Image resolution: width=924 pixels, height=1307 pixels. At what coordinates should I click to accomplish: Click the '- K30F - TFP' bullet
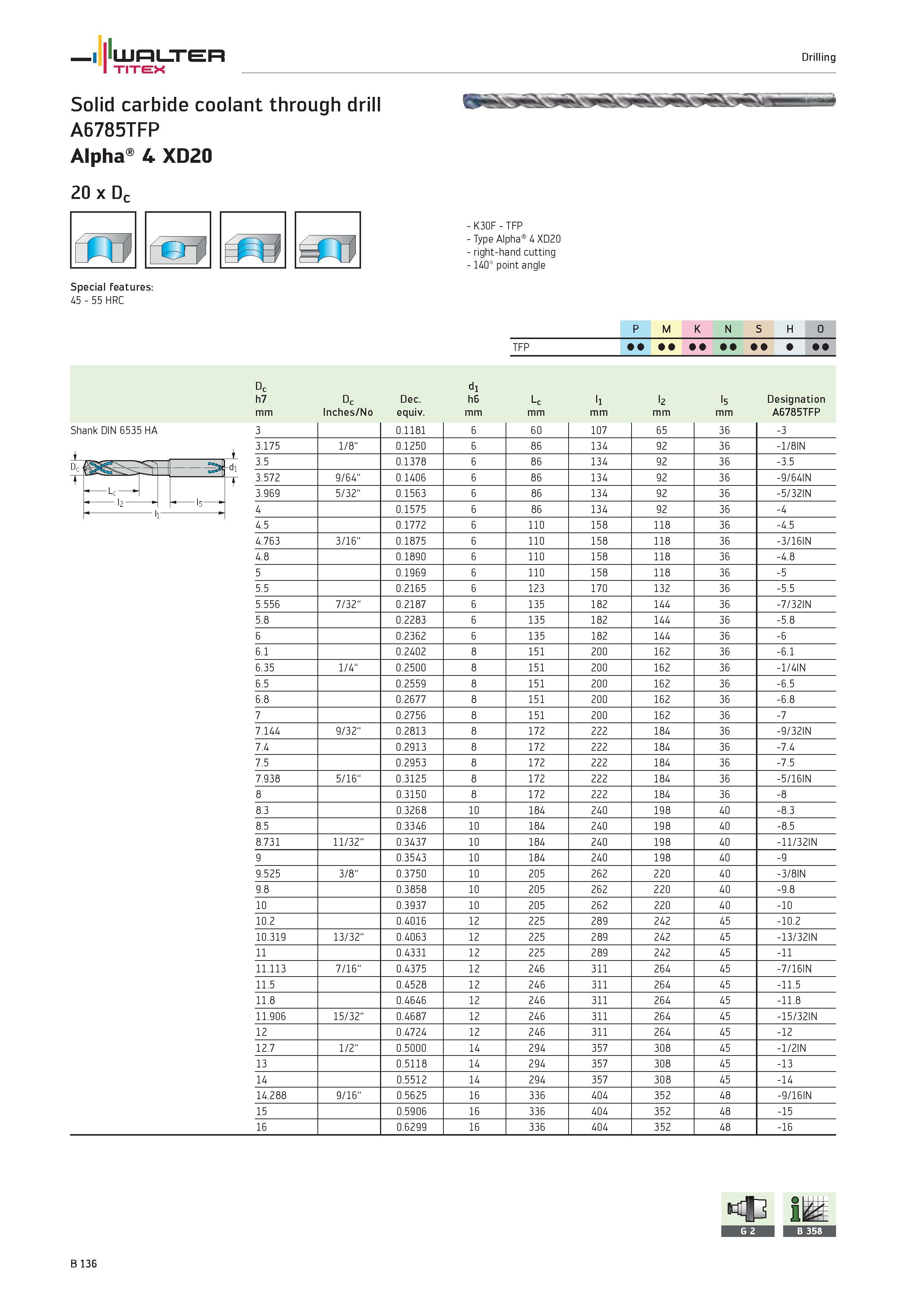(494, 226)
